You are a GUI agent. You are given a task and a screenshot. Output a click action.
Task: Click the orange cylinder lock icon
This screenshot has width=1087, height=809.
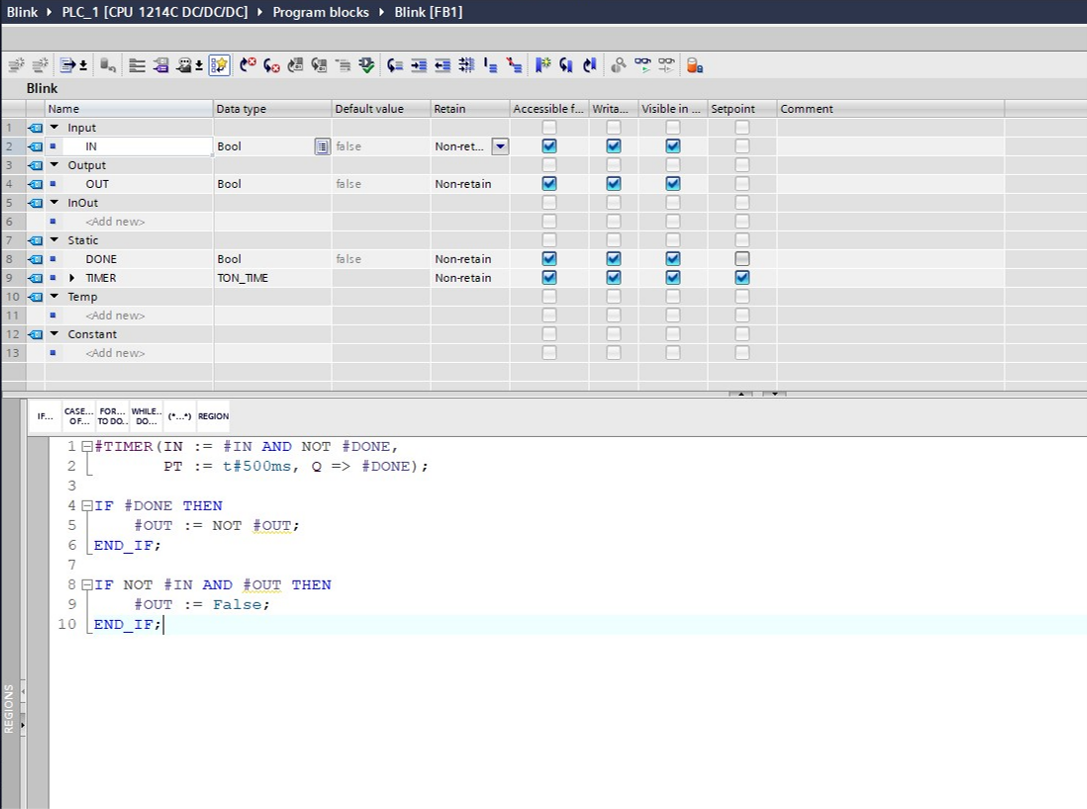tap(694, 65)
